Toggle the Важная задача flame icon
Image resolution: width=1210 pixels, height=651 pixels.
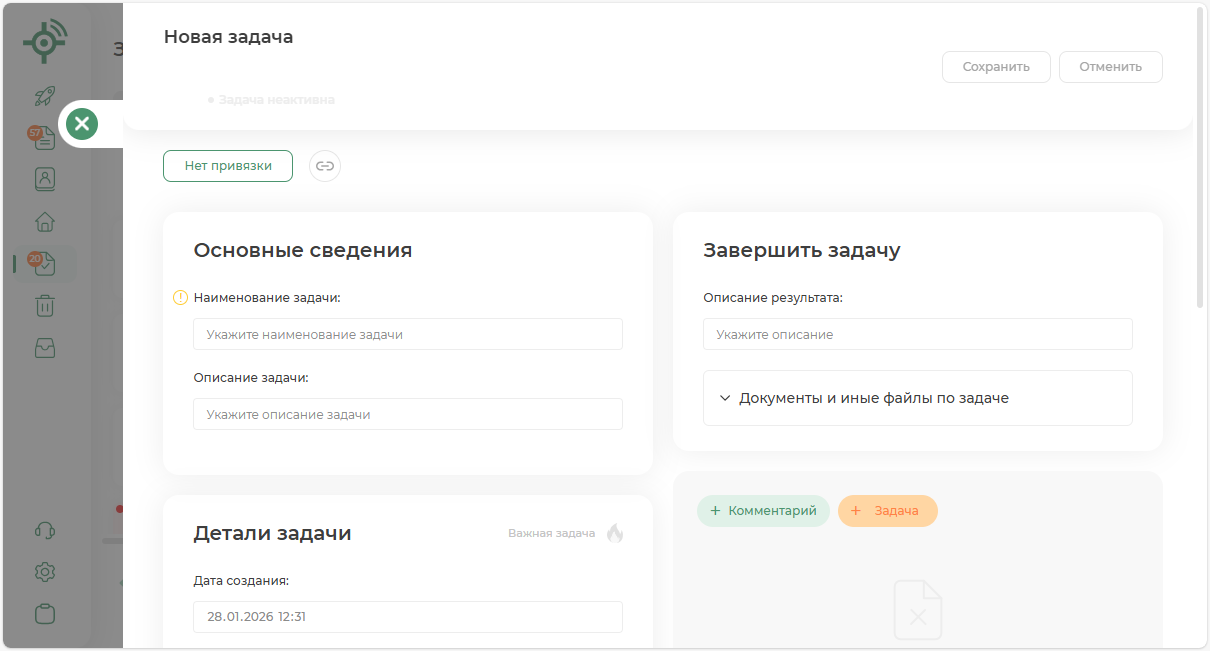tap(615, 533)
